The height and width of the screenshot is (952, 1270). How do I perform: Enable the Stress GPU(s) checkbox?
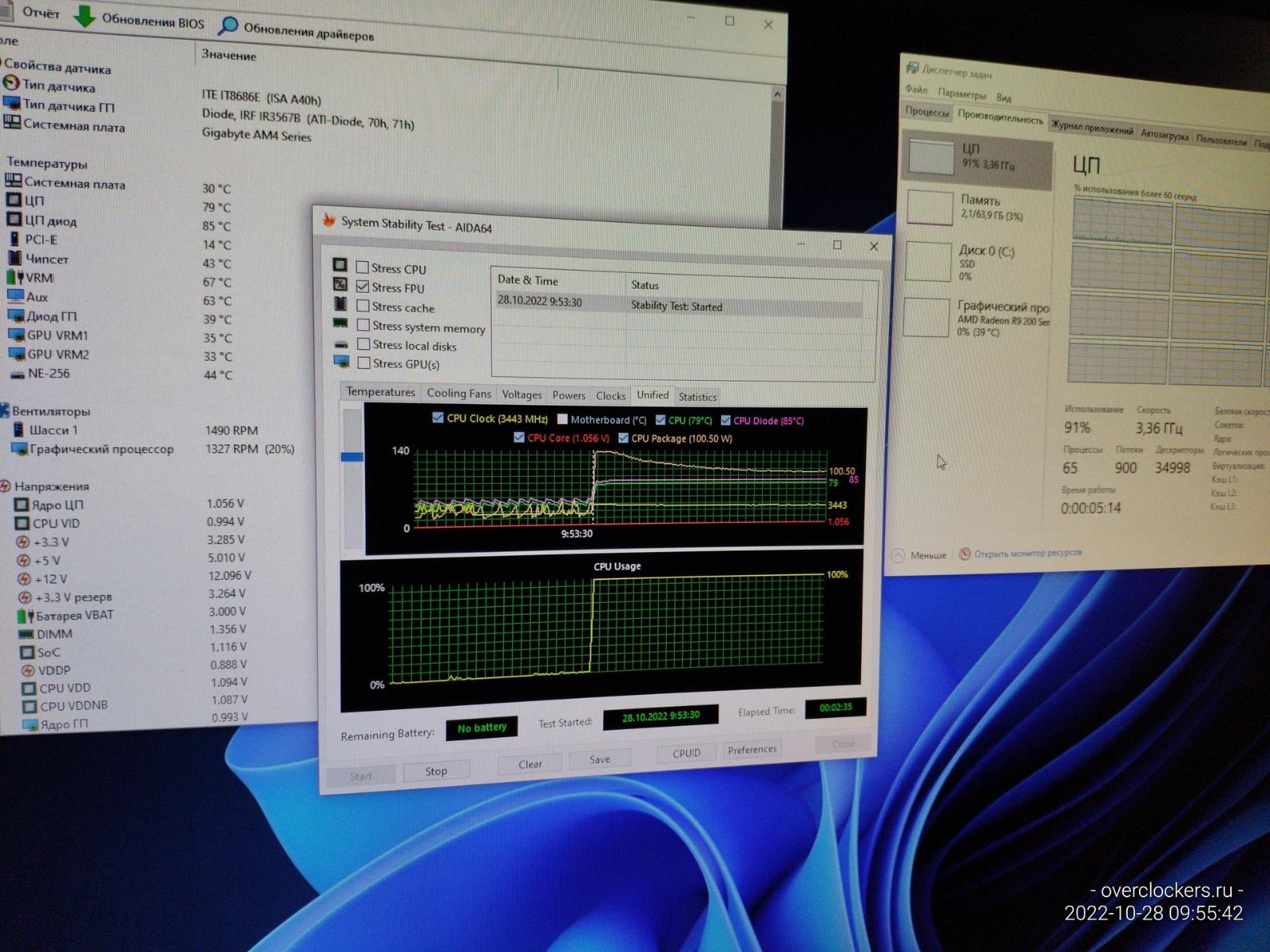pos(364,363)
